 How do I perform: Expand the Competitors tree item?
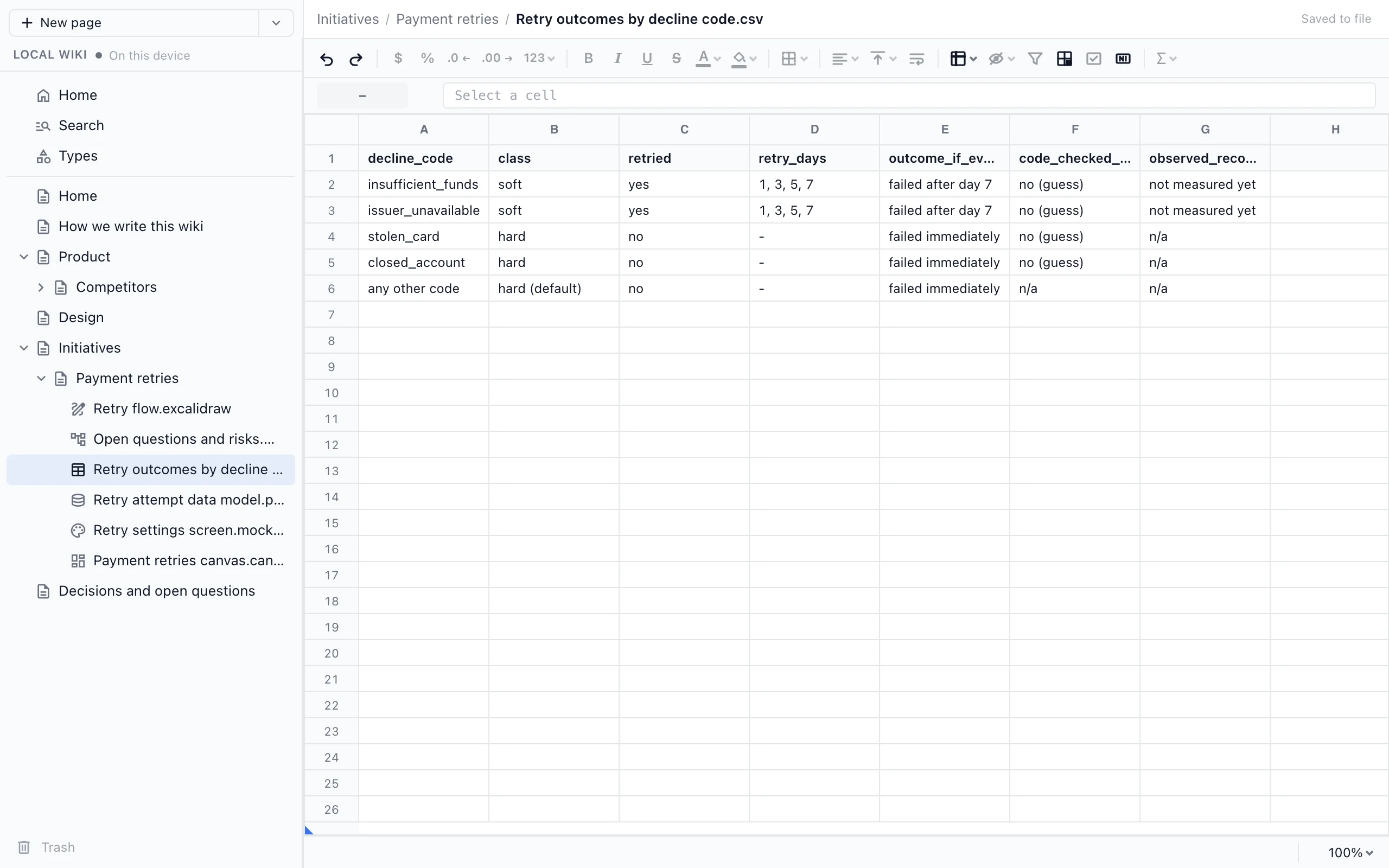click(x=41, y=287)
